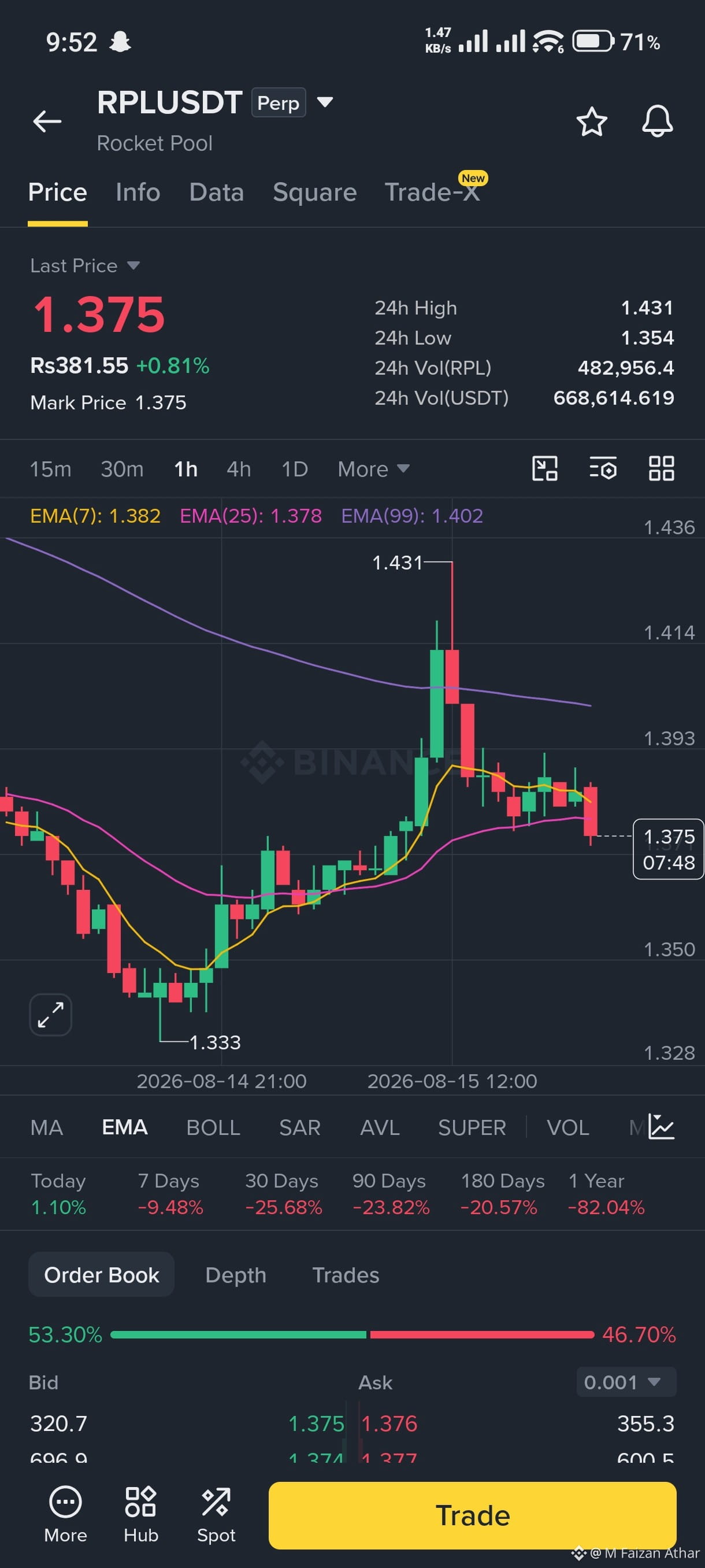Tap the back arrow icon
Screen dimensions: 705x1568
(47, 121)
